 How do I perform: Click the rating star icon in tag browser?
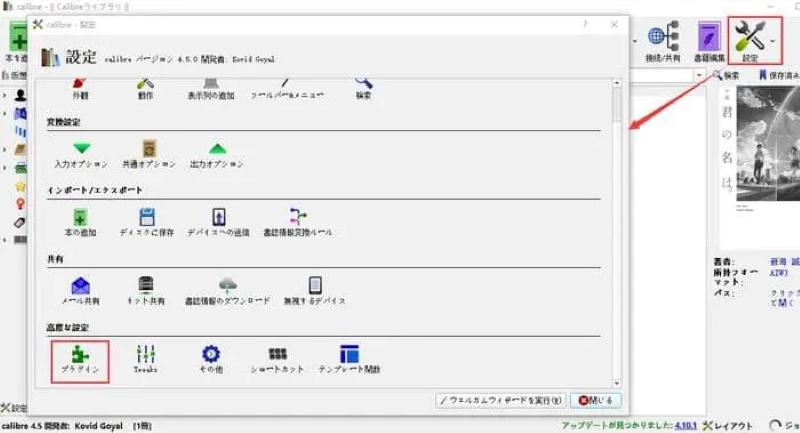coord(20,186)
